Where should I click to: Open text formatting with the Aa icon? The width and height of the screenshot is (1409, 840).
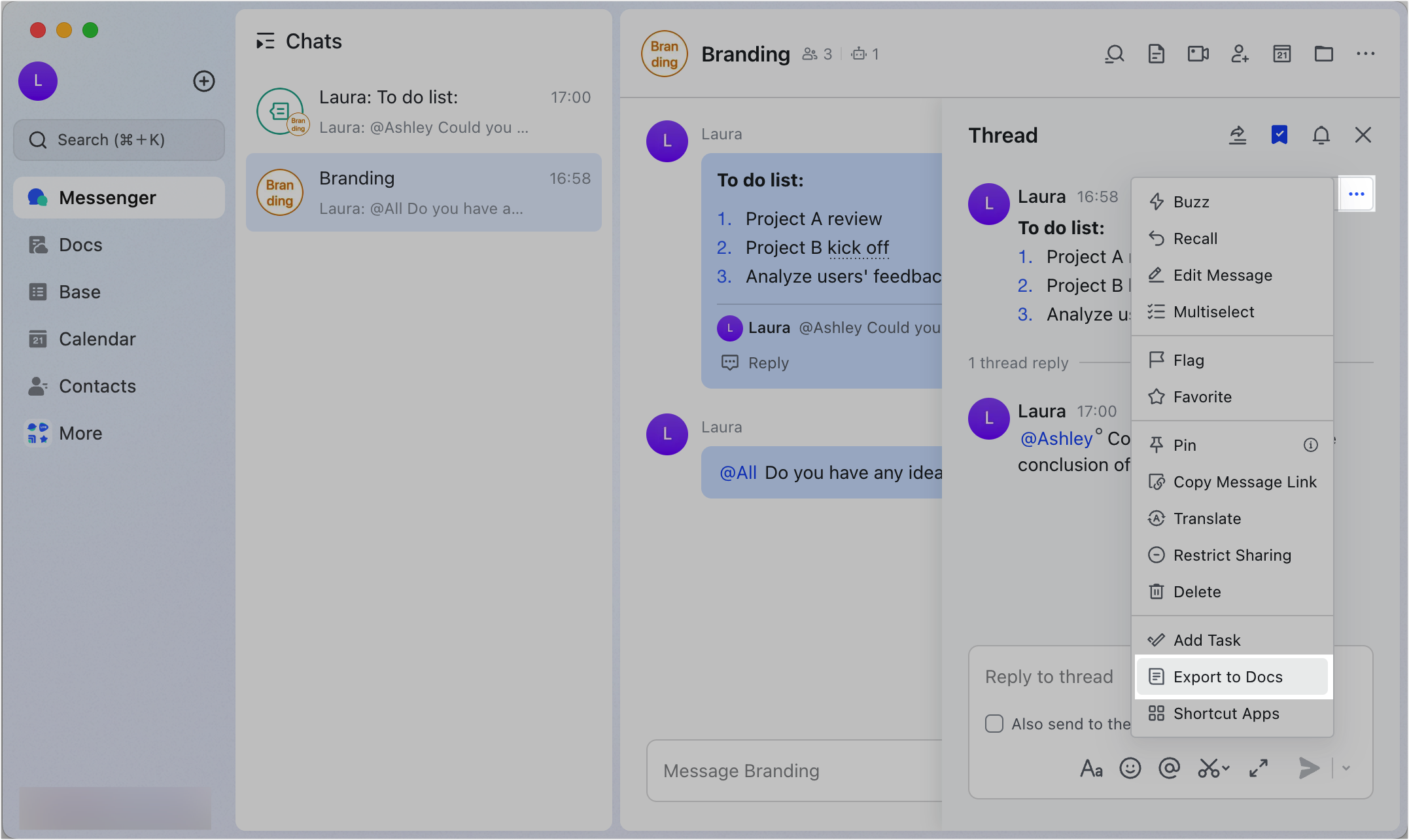(1091, 769)
